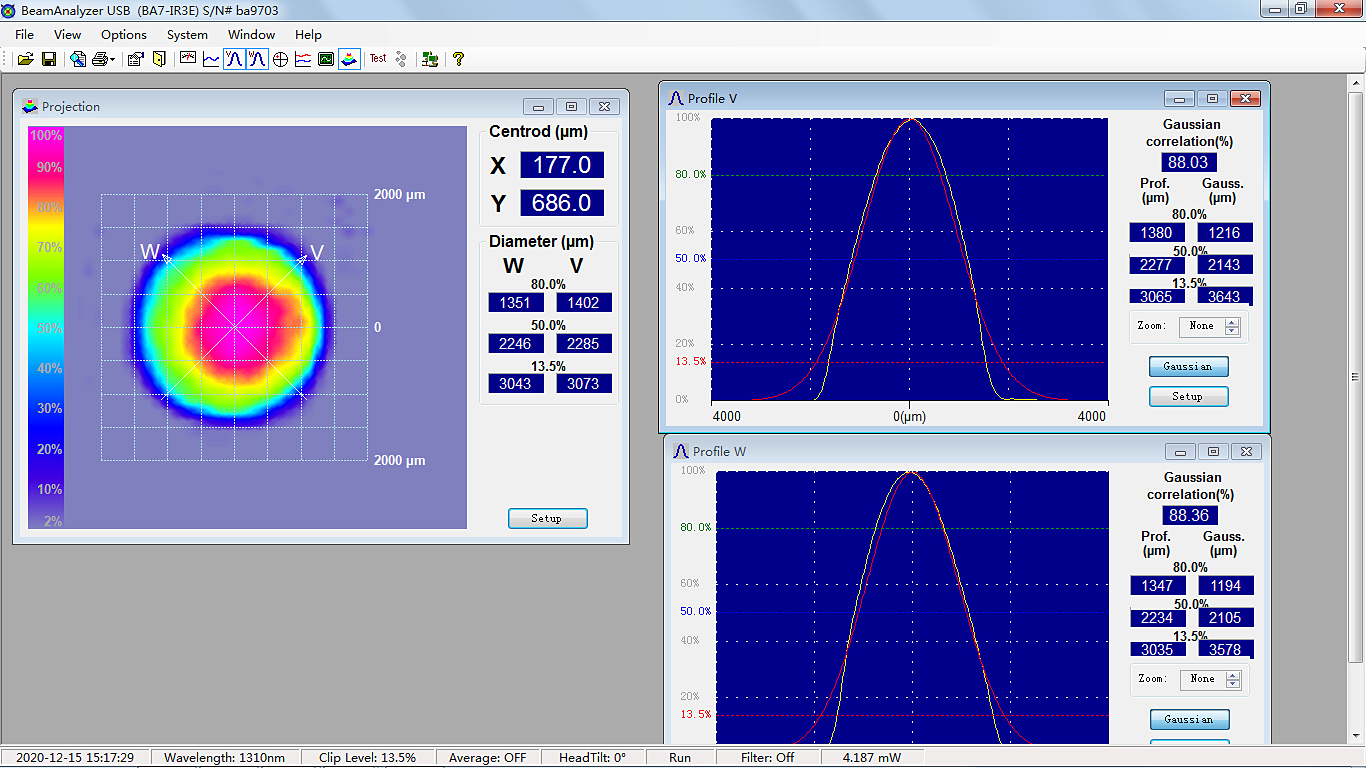Open the Options menu
Viewport: 1366px width, 768px height.
tap(124, 35)
